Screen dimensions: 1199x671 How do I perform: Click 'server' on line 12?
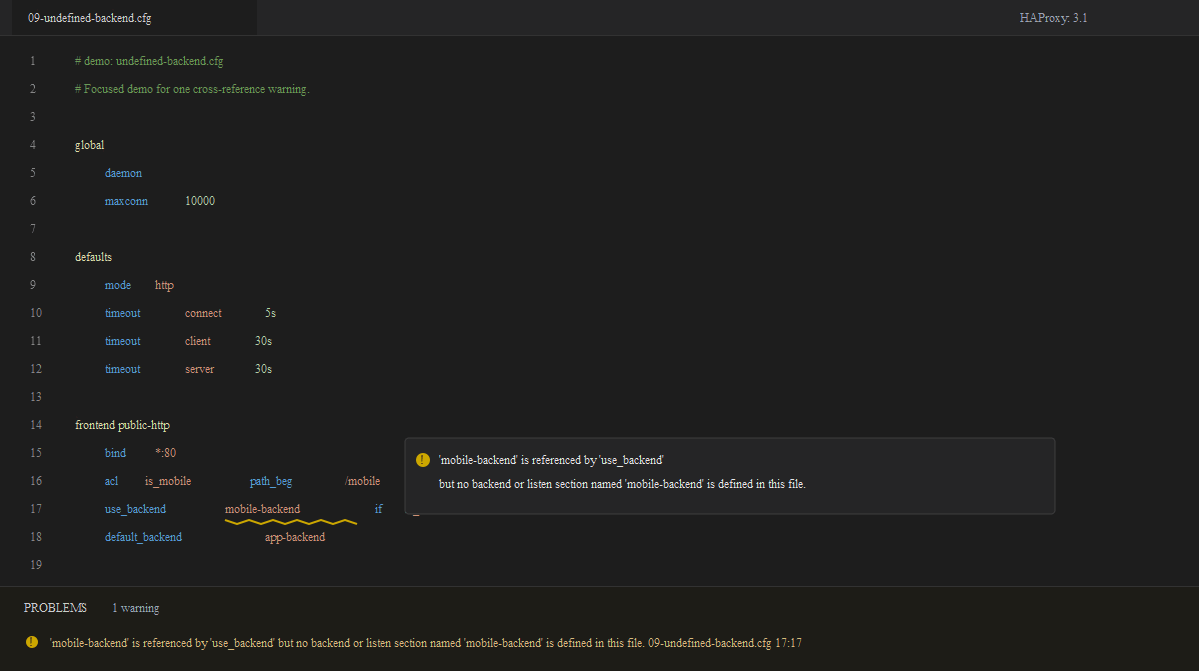point(200,369)
